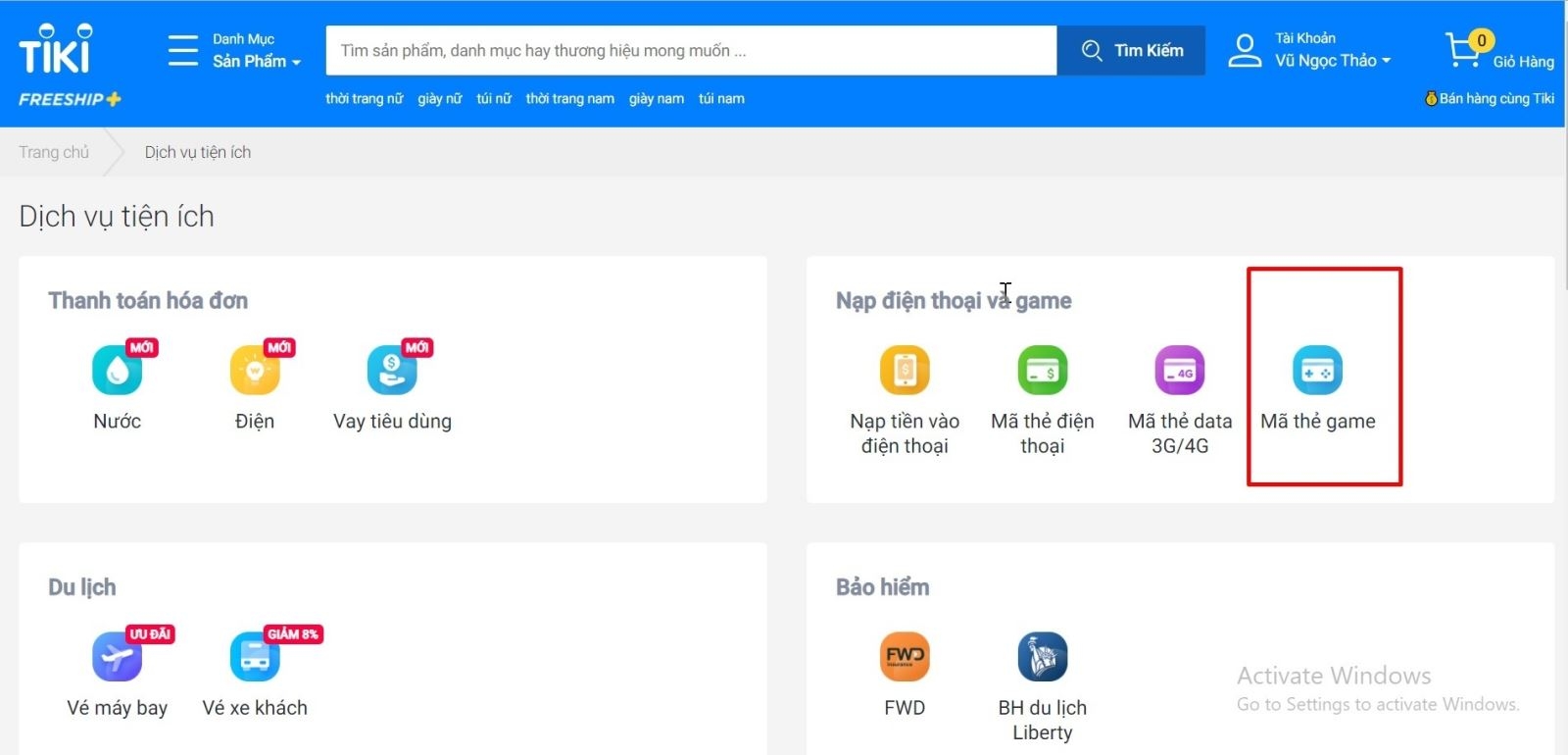
Task: Click the Nước service label
Action: coord(118,421)
